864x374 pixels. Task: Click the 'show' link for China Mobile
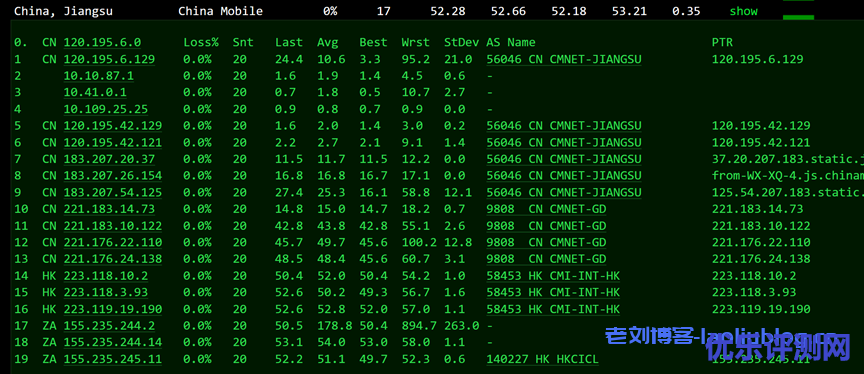pyautogui.click(x=743, y=11)
